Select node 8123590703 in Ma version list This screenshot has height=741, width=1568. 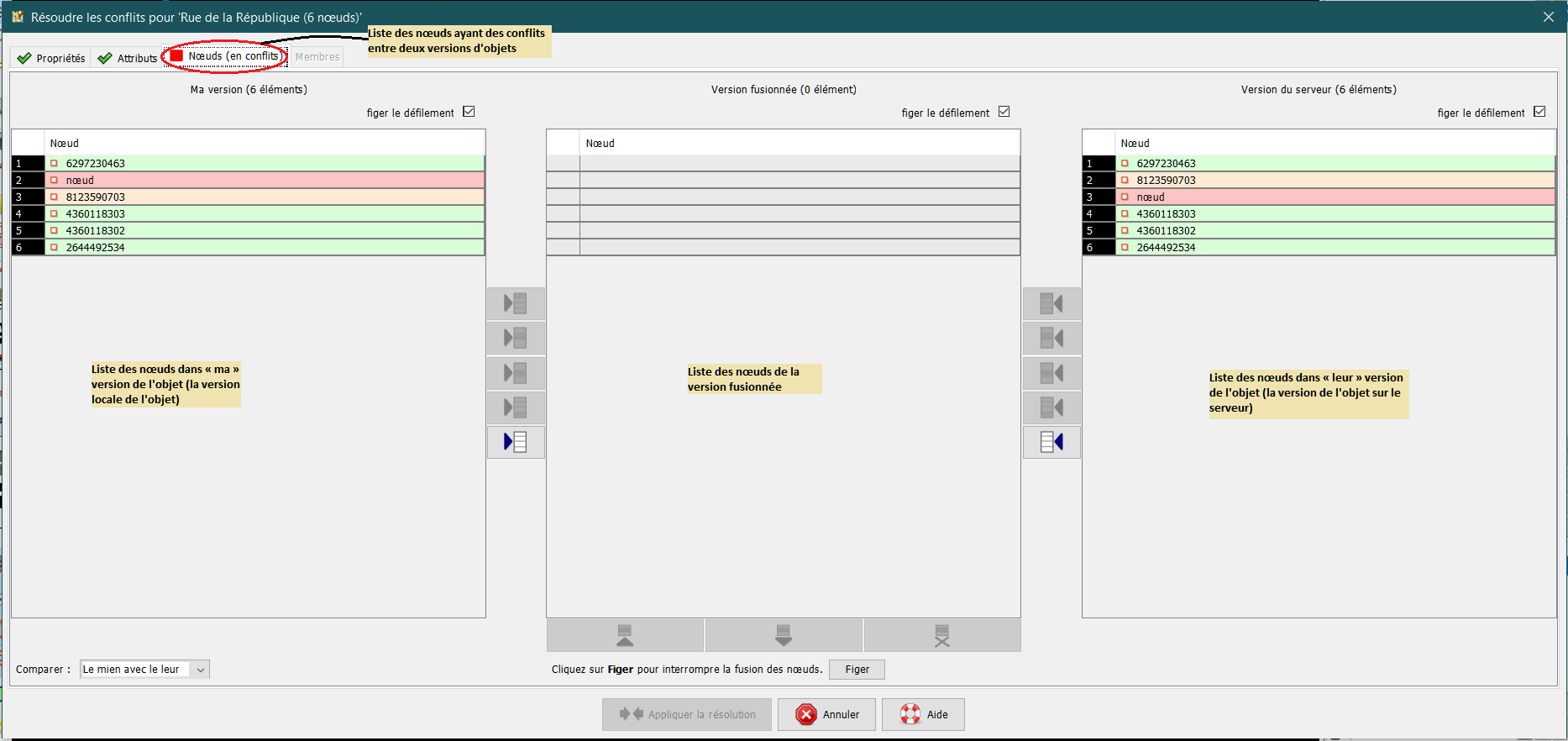(x=96, y=197)
